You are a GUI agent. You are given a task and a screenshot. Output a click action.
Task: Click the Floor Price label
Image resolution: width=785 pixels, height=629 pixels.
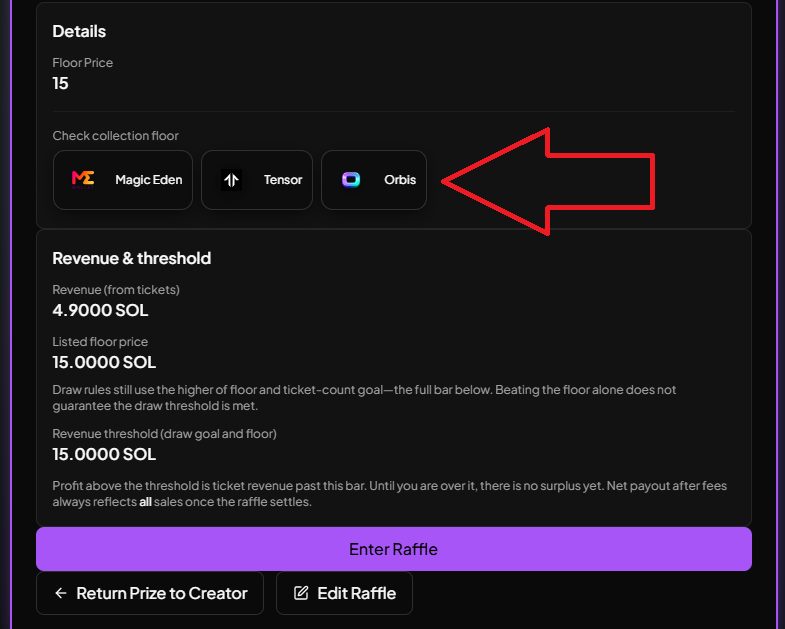83,63
